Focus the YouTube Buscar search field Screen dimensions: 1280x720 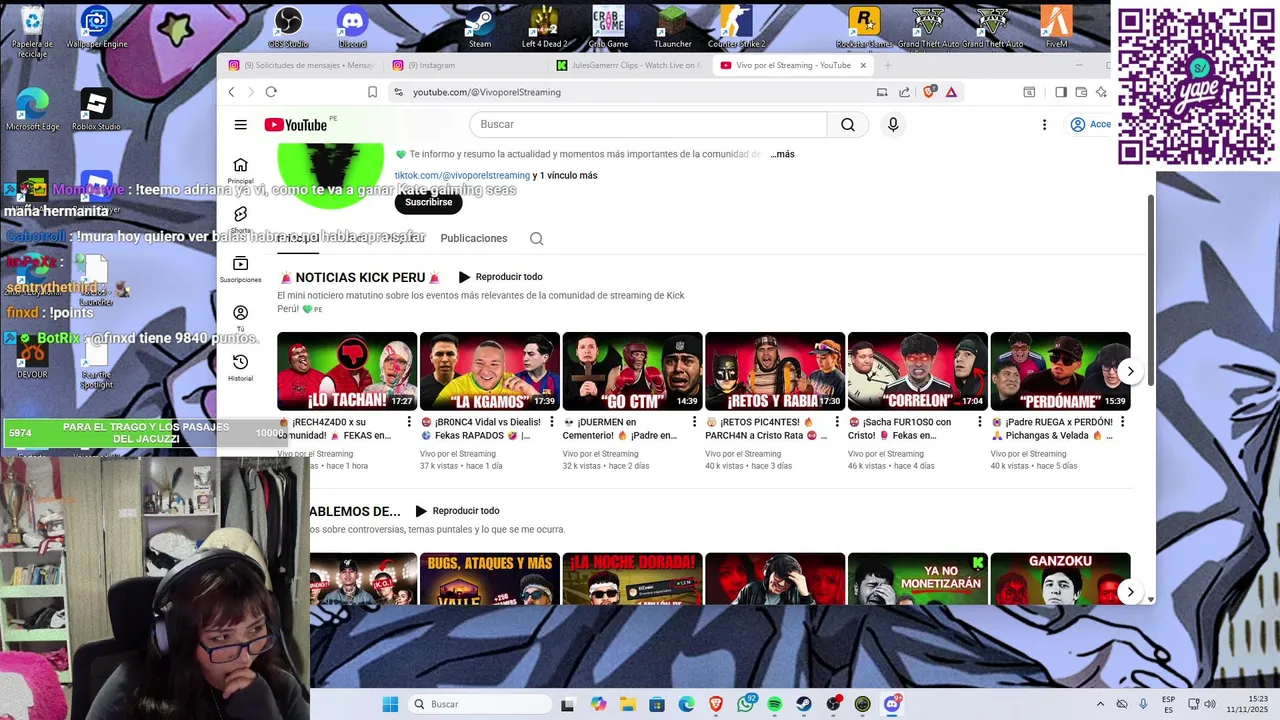point(648,125)
